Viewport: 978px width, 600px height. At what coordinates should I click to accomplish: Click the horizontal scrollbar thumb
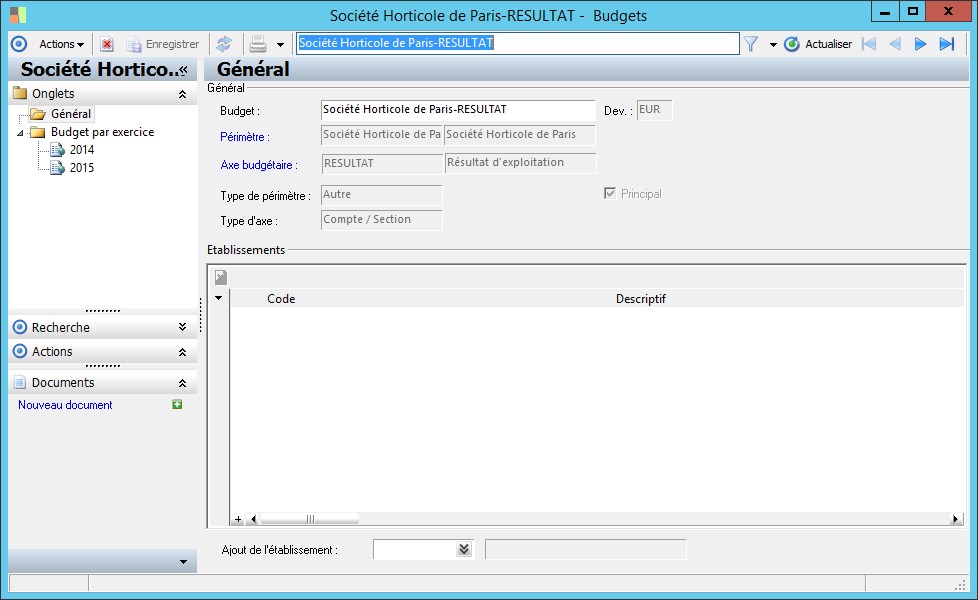309,519
